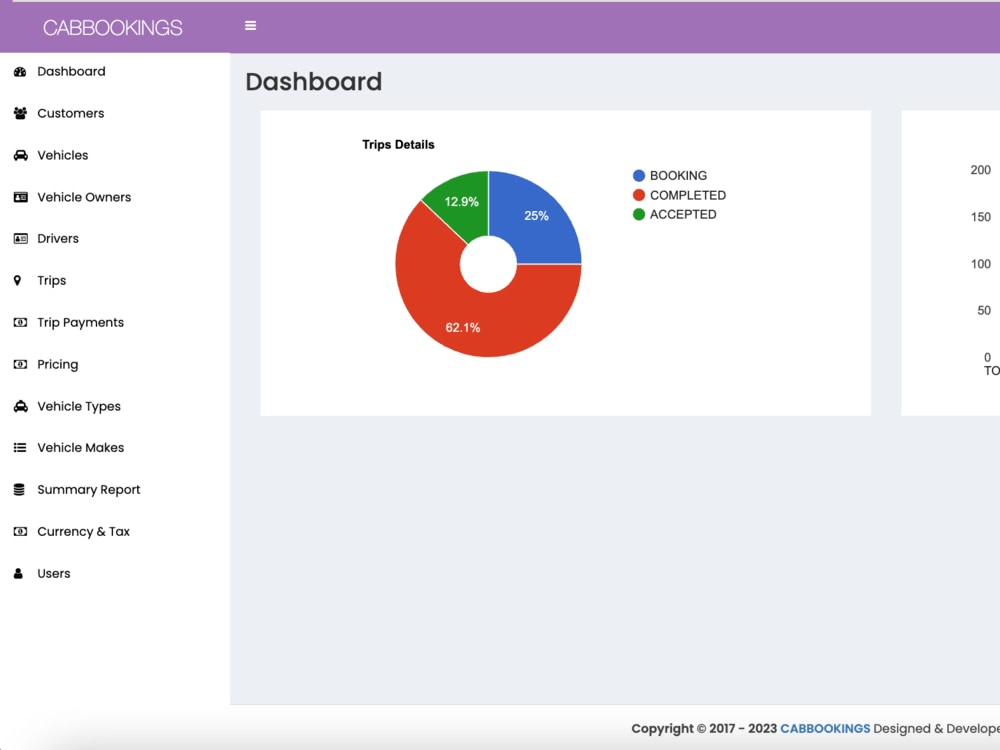Go to the Vehicles page
This screenshot has height=750, width=1000.
click(x=62, y=155)
